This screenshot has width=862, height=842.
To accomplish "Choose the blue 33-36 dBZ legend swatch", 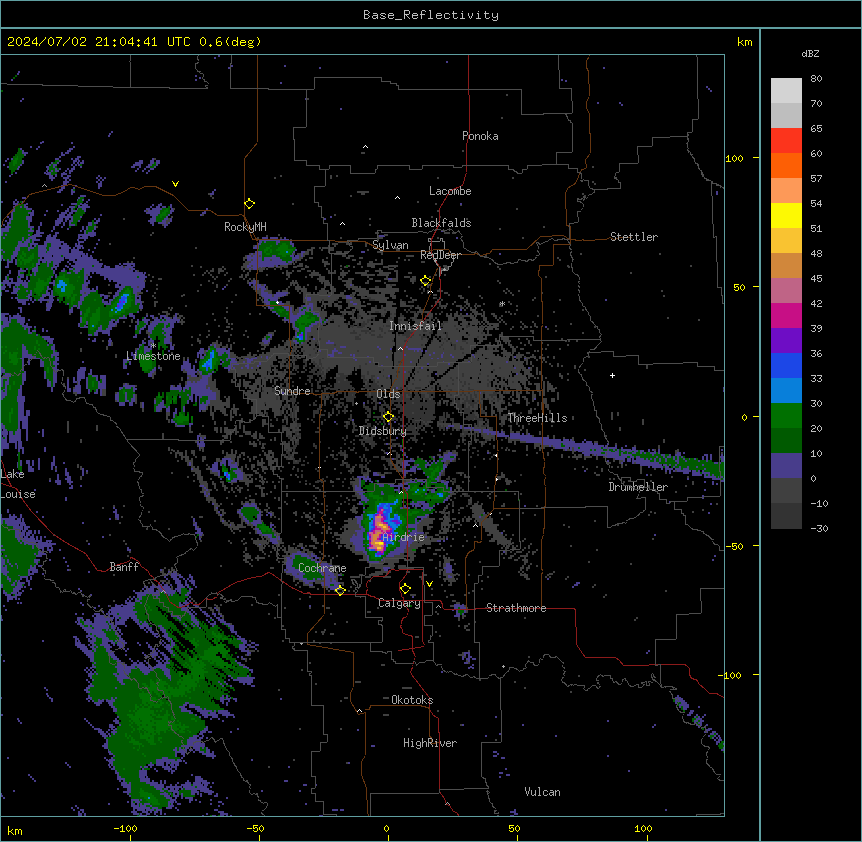I will coord(786,365).
